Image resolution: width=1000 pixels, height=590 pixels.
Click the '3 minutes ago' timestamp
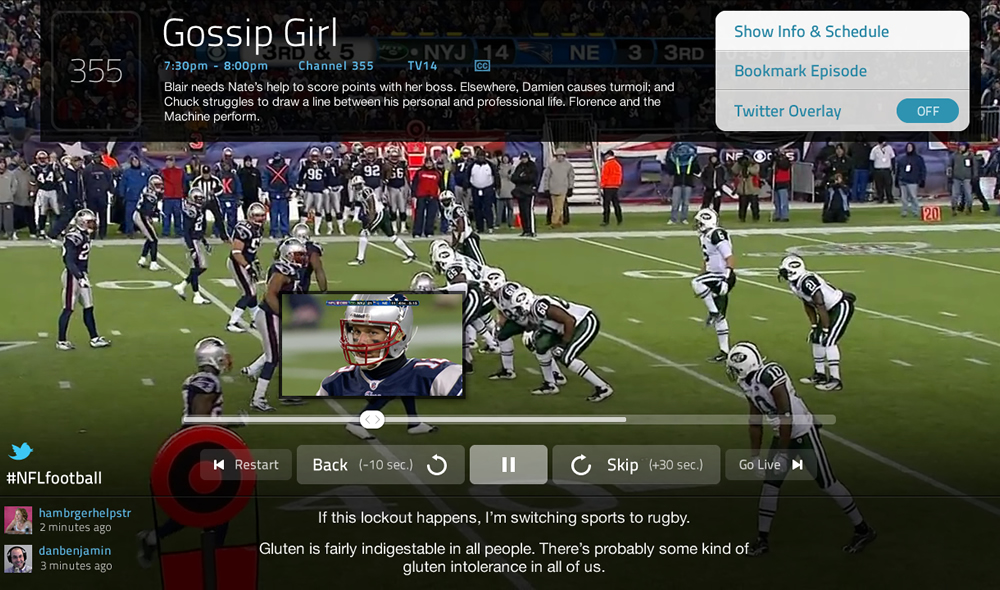(x=76, y=566)
